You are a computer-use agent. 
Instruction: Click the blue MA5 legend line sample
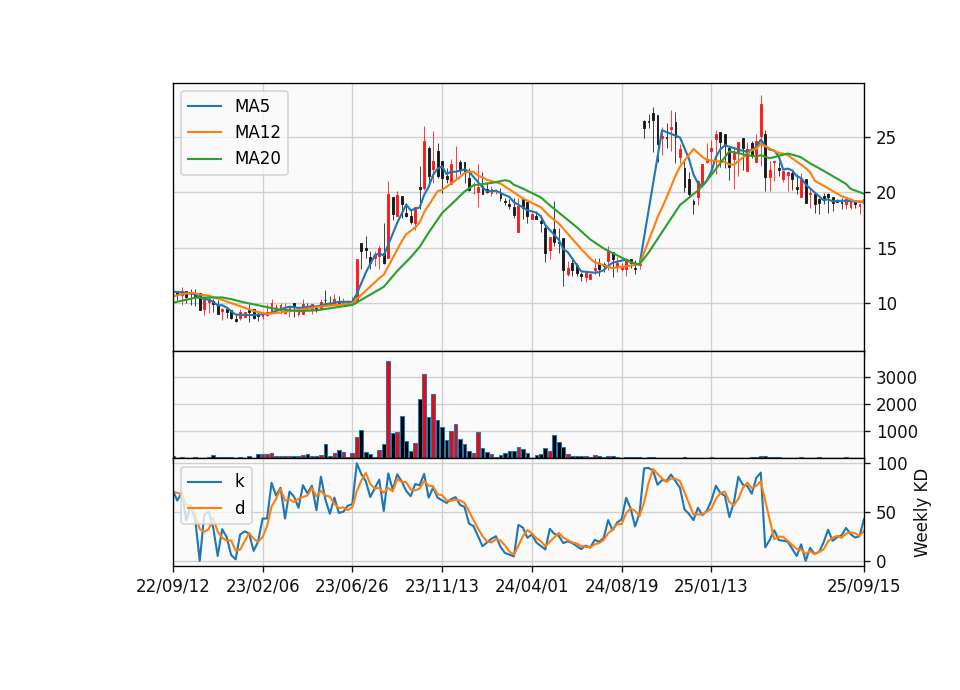click(x=204, y=106)
